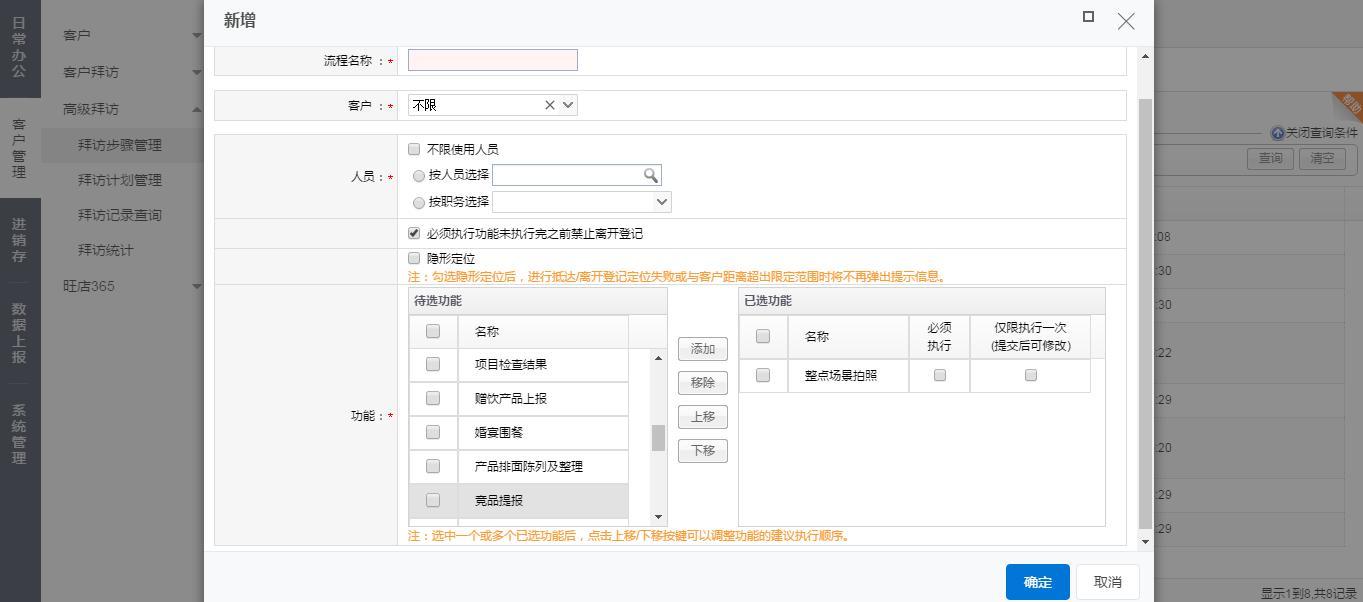1363x602 pixels.
Task: Click the 添加 button
Action: click(x=702, y=349)
